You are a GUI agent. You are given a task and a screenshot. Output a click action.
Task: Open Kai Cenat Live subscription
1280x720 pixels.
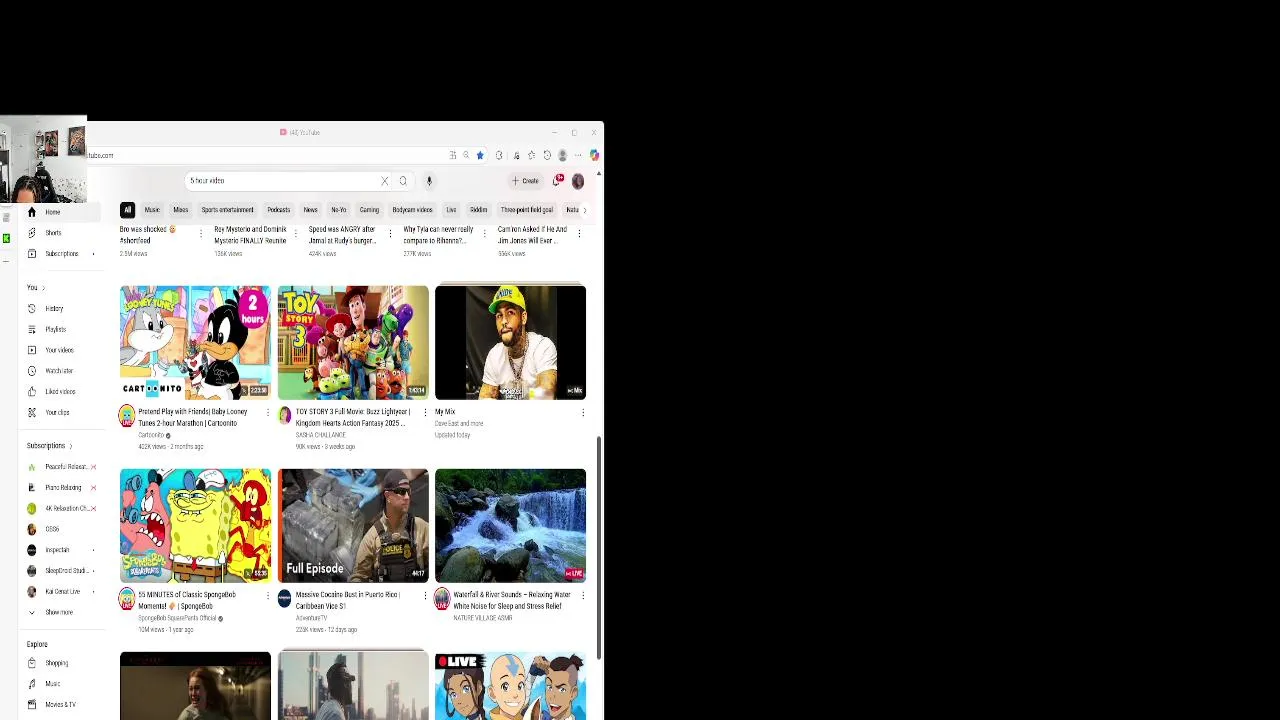60,592
